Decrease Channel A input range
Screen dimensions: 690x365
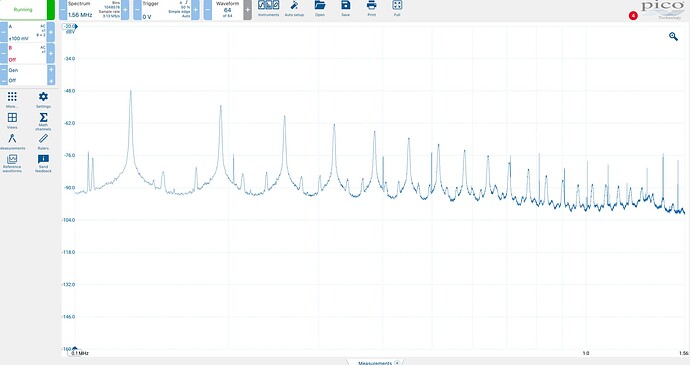(4, 32)
